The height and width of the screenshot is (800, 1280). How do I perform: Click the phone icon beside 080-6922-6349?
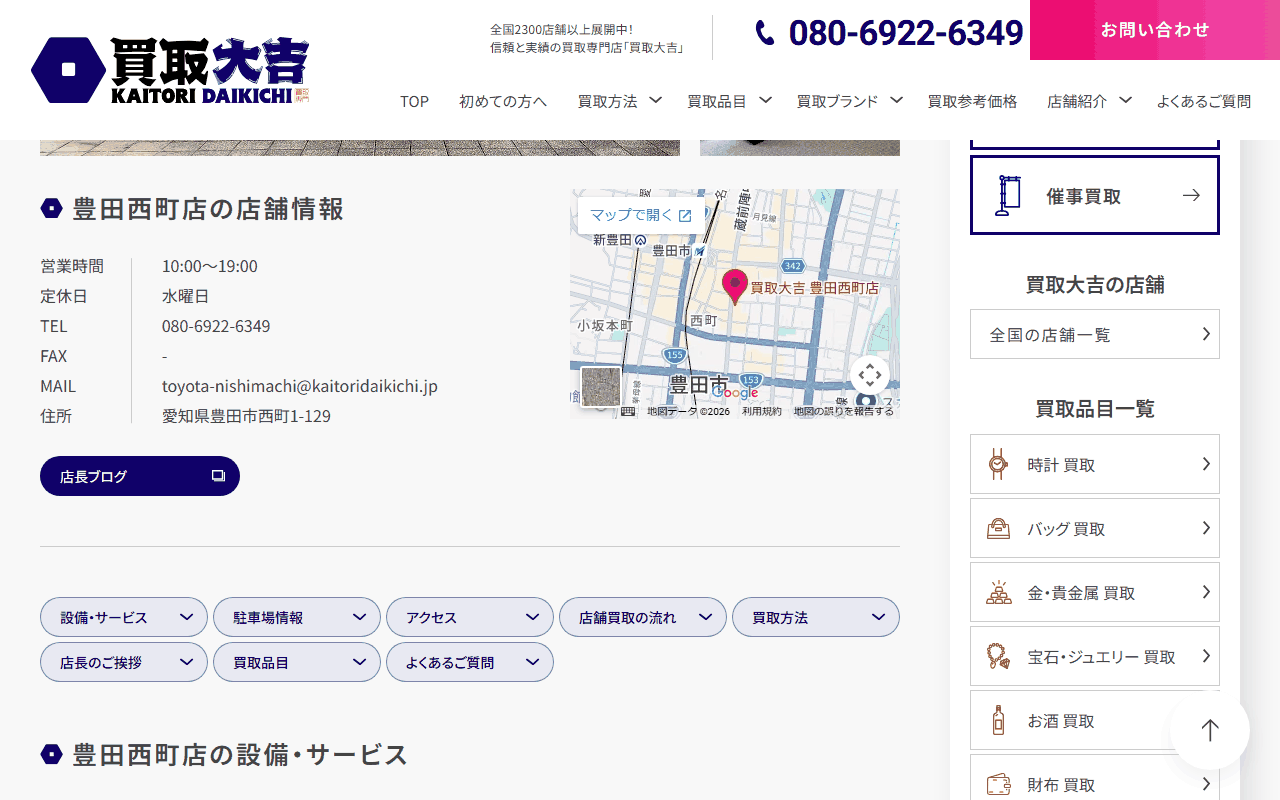765,33
